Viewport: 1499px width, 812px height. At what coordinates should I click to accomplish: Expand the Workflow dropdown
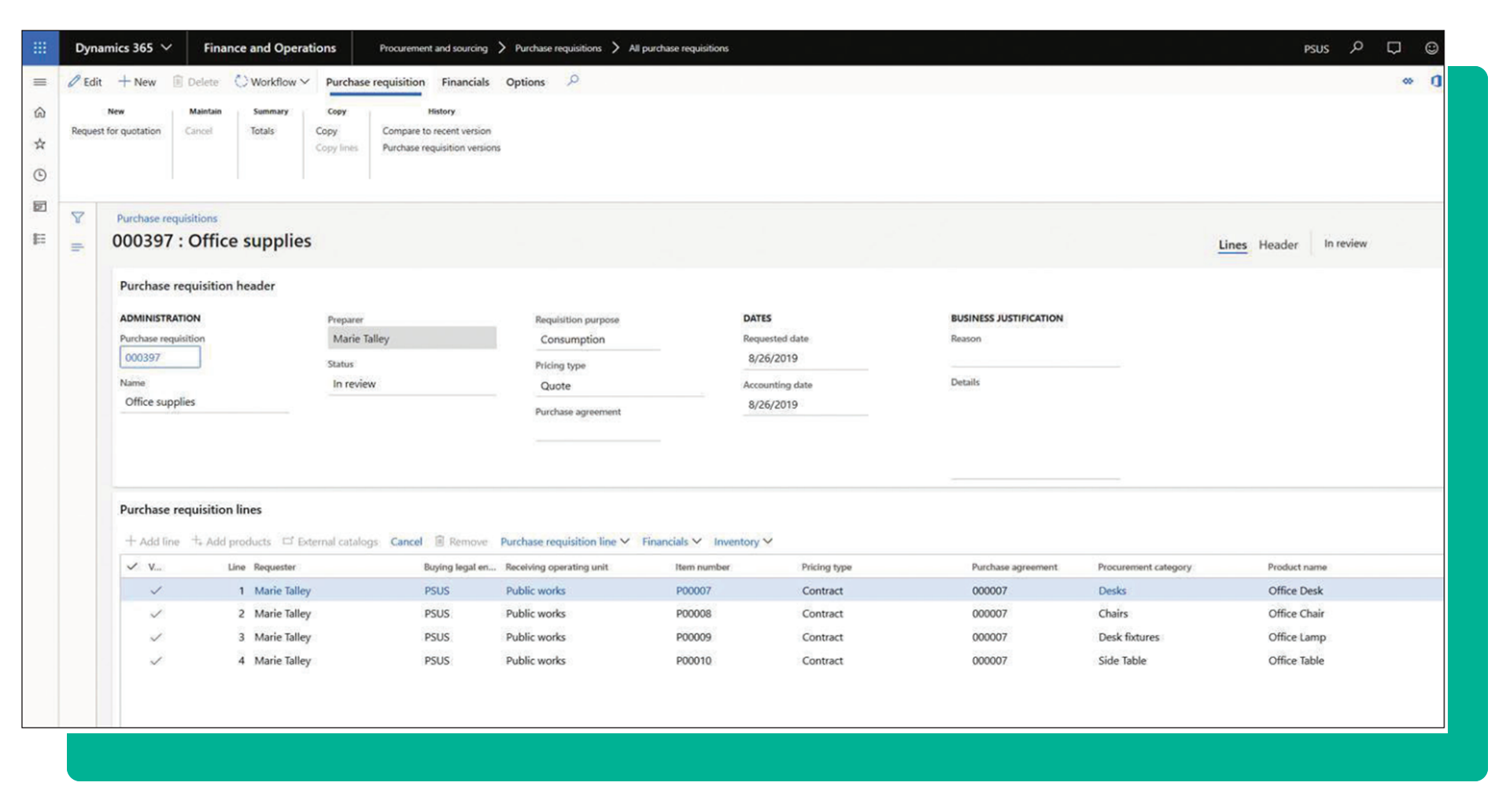(x=272, y=82)
